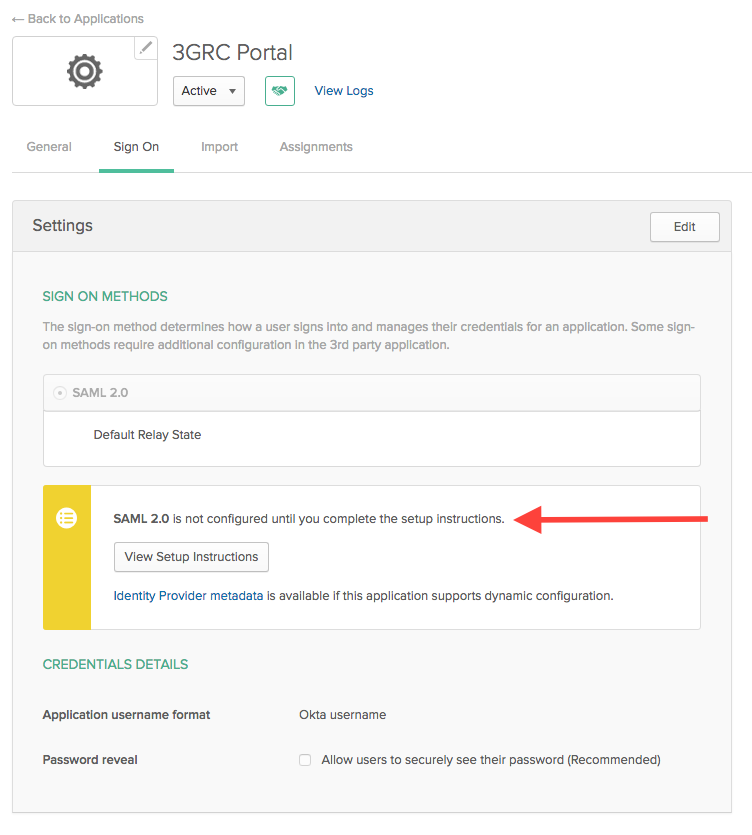This screenshot has width=752, height=835.
Task: Click the Settings panel heading
Action: click(x=62, y=226)
